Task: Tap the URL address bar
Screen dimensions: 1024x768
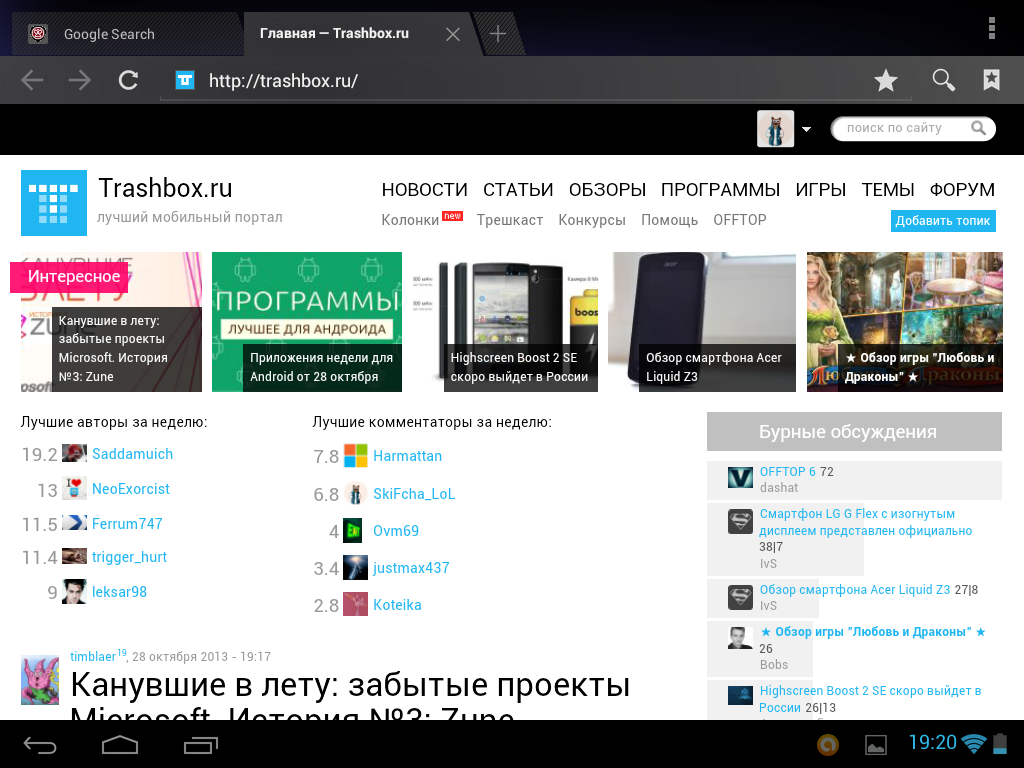Action: 536,81
